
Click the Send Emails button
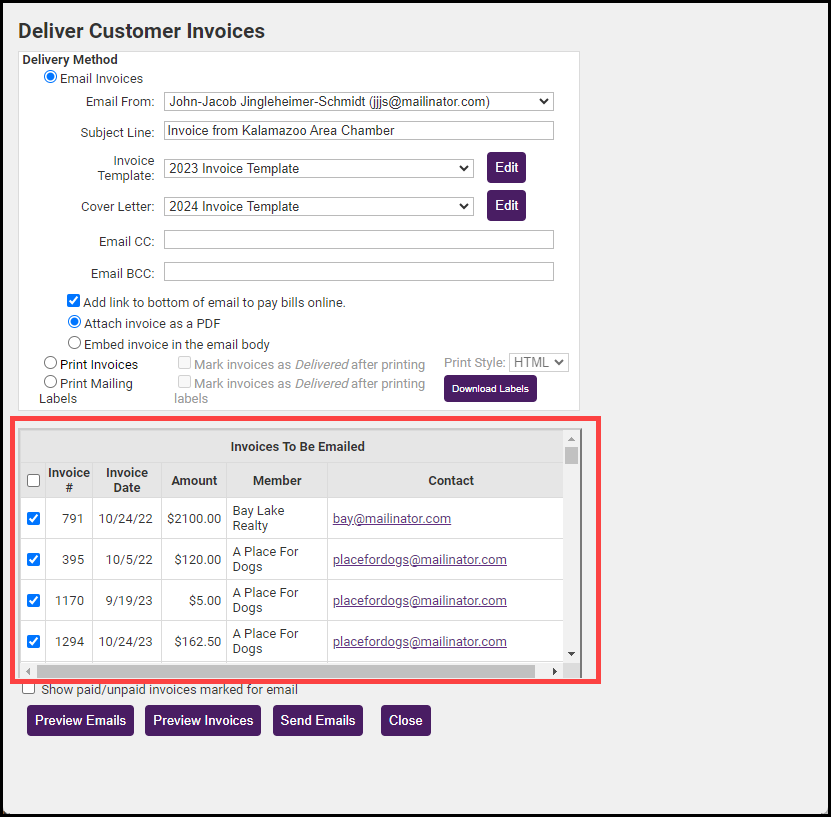[317, 721]
